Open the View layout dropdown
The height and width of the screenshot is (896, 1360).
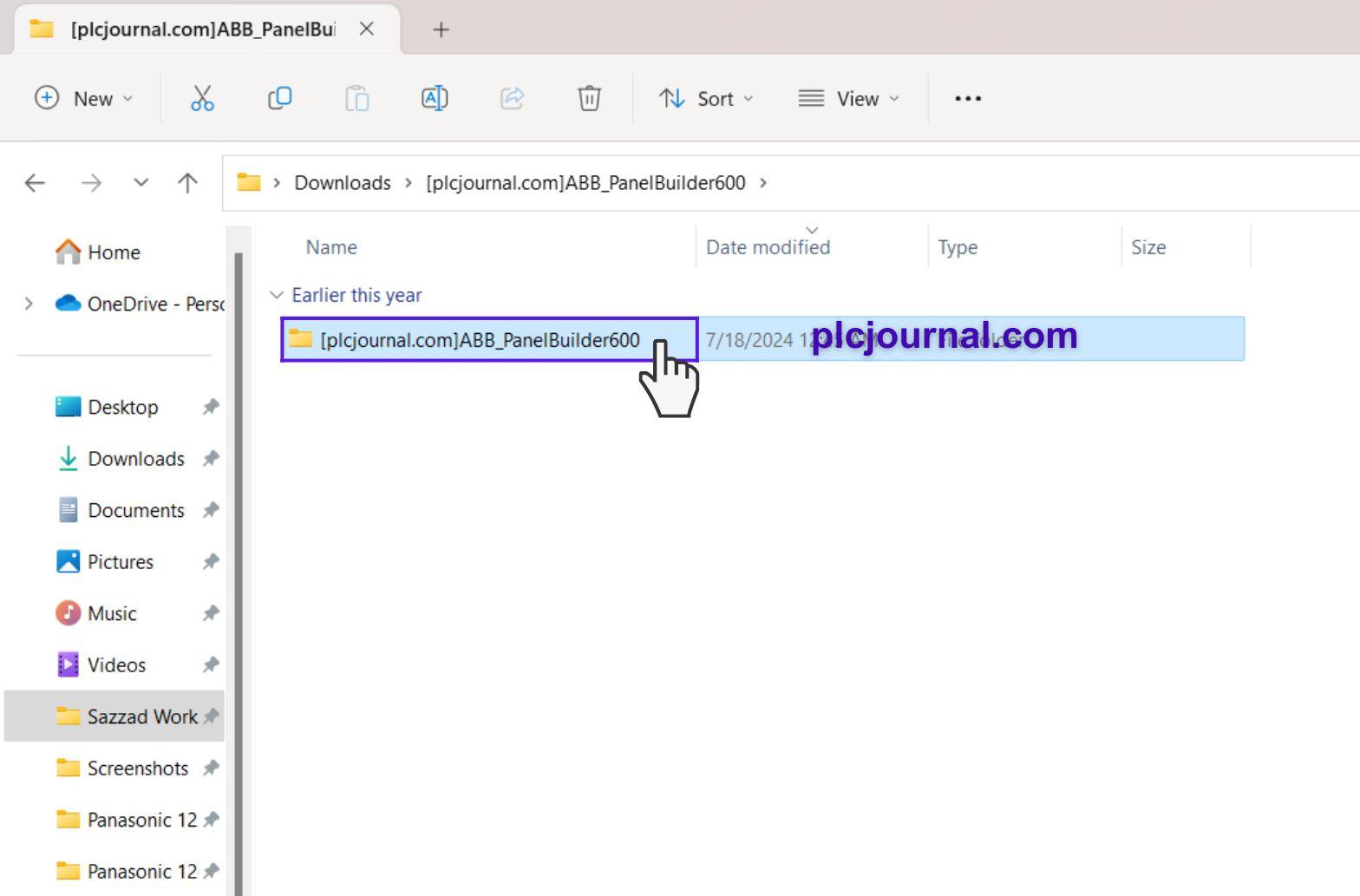pyautogui.click(x=848, y=98)
